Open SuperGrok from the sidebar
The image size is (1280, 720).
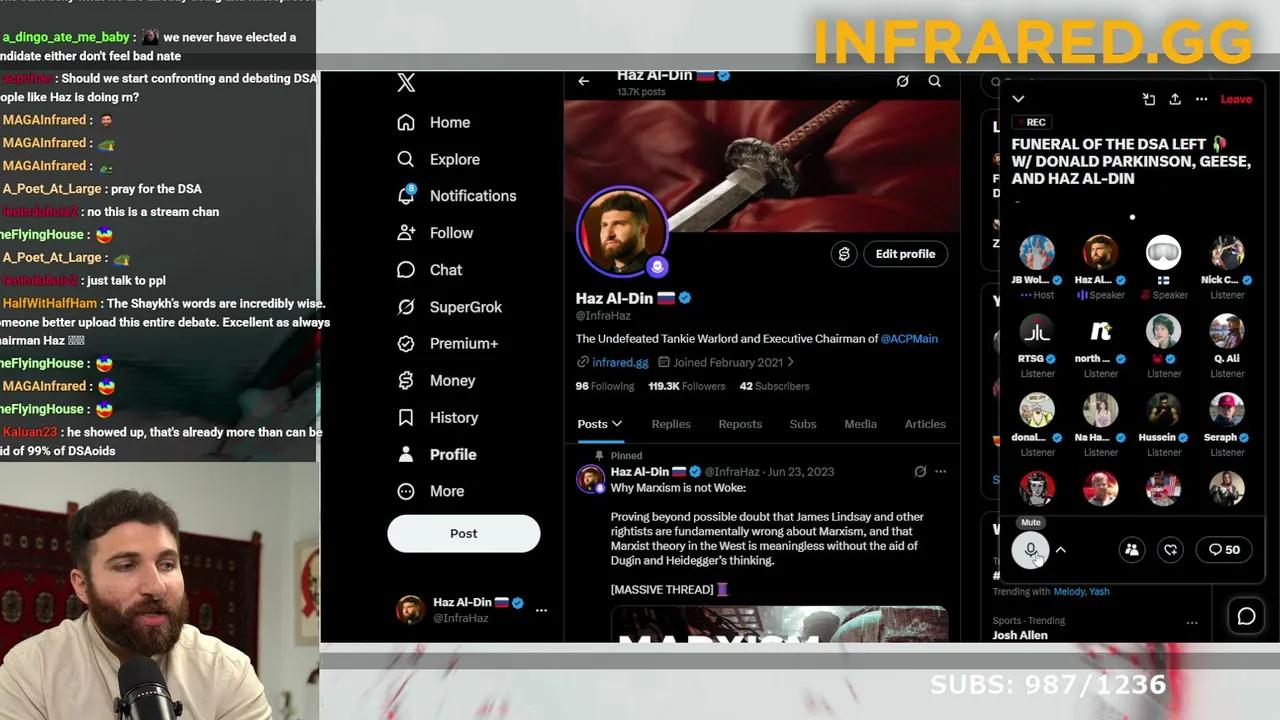pyautogui.click(x=449, y=307)
